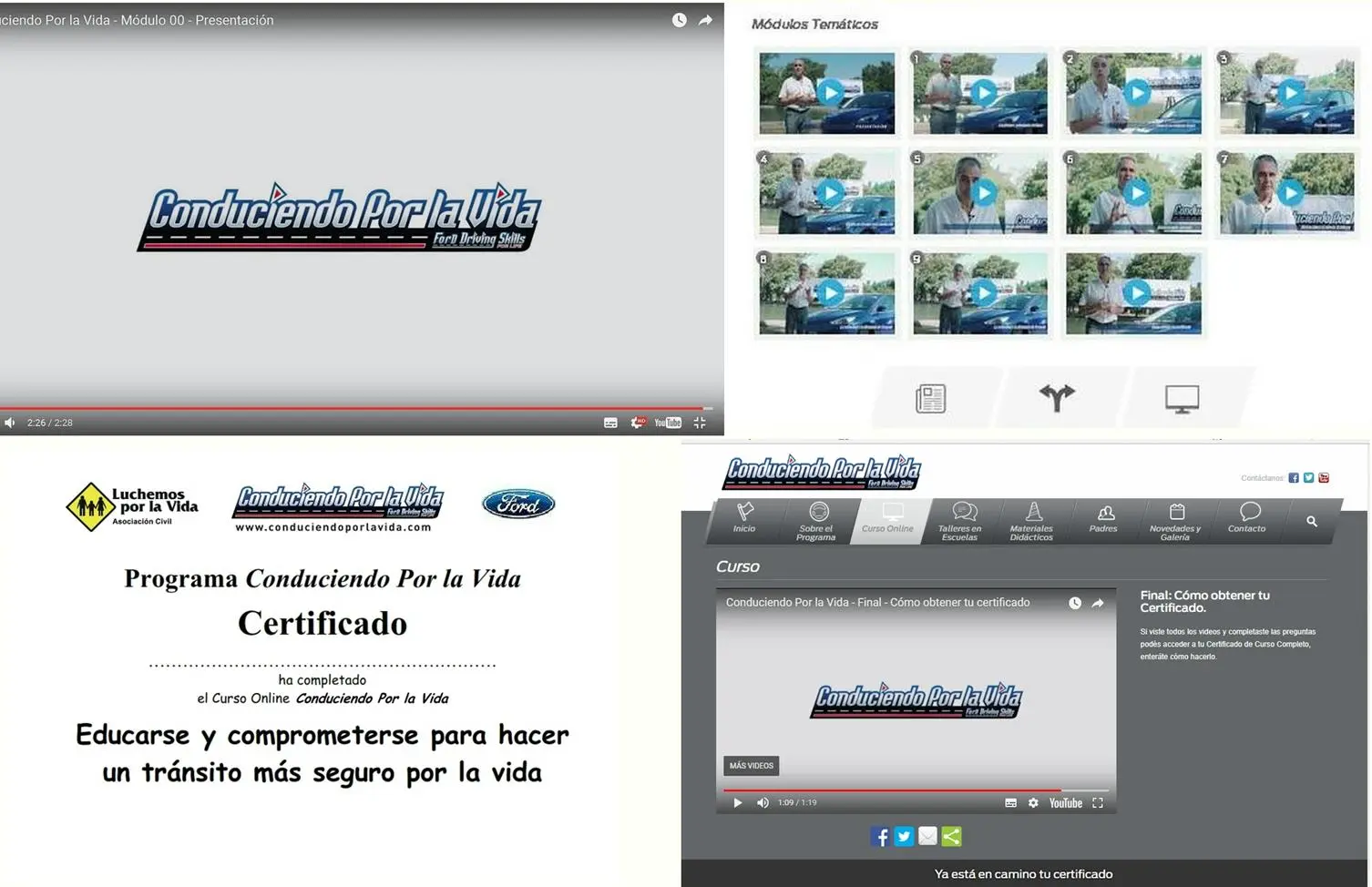Toggle captions in the Final video player
Viewport: 1372px width, 887px height.
(x=1010, y=802)
